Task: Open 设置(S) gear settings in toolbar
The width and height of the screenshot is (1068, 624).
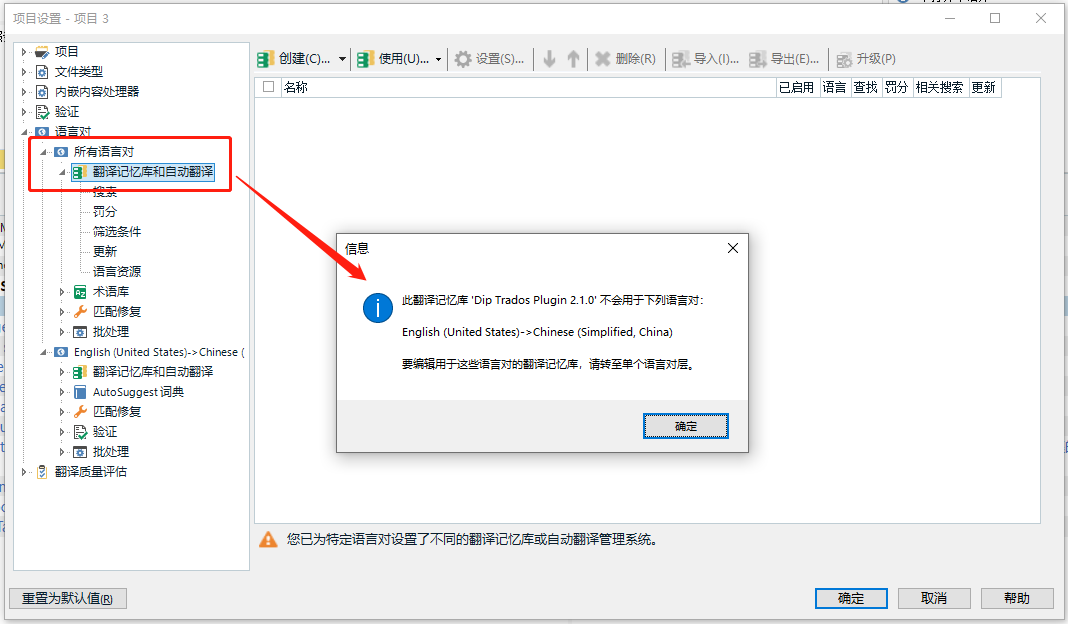Action: 463,59
